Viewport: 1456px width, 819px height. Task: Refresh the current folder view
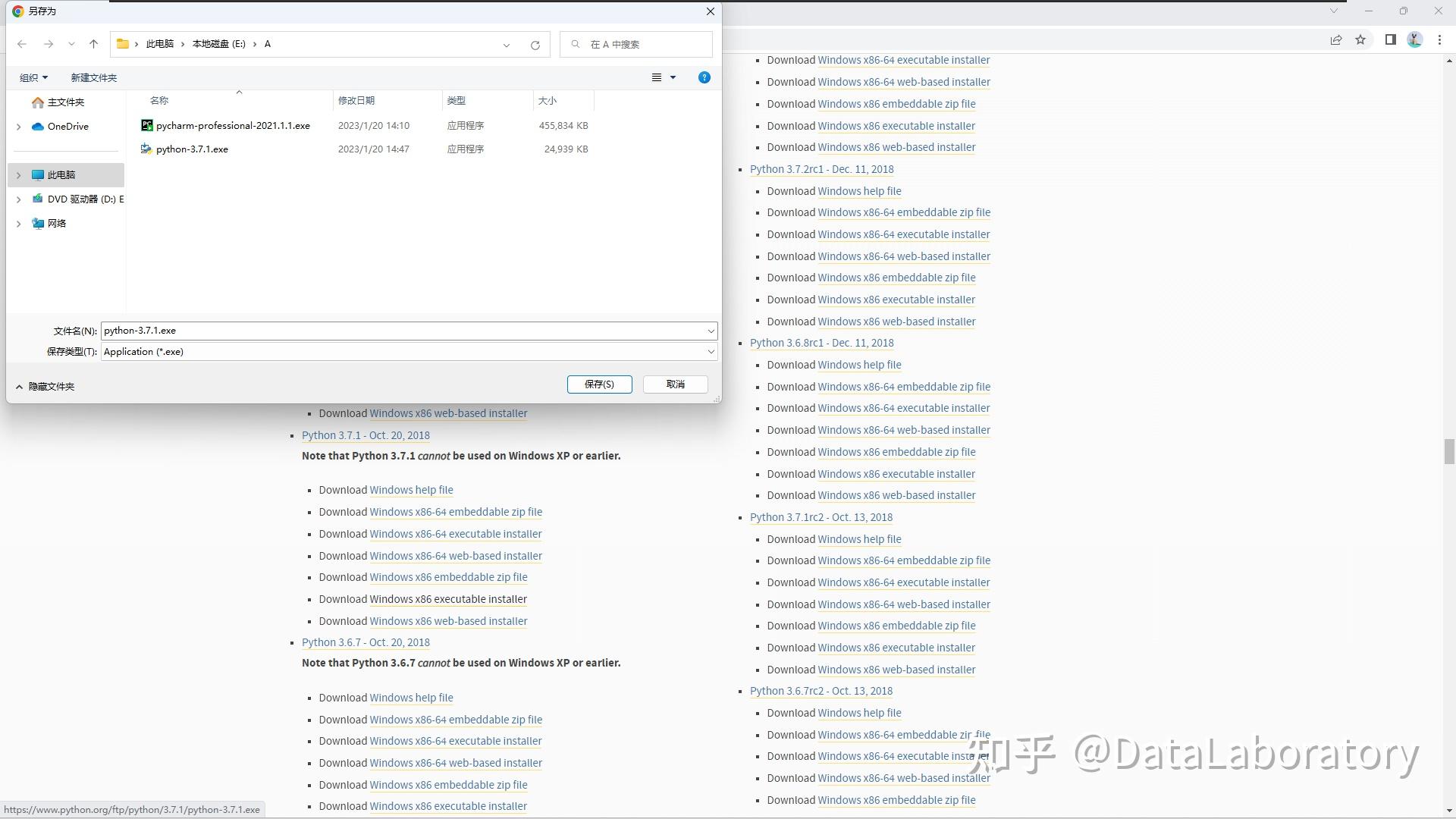[535, 44]
